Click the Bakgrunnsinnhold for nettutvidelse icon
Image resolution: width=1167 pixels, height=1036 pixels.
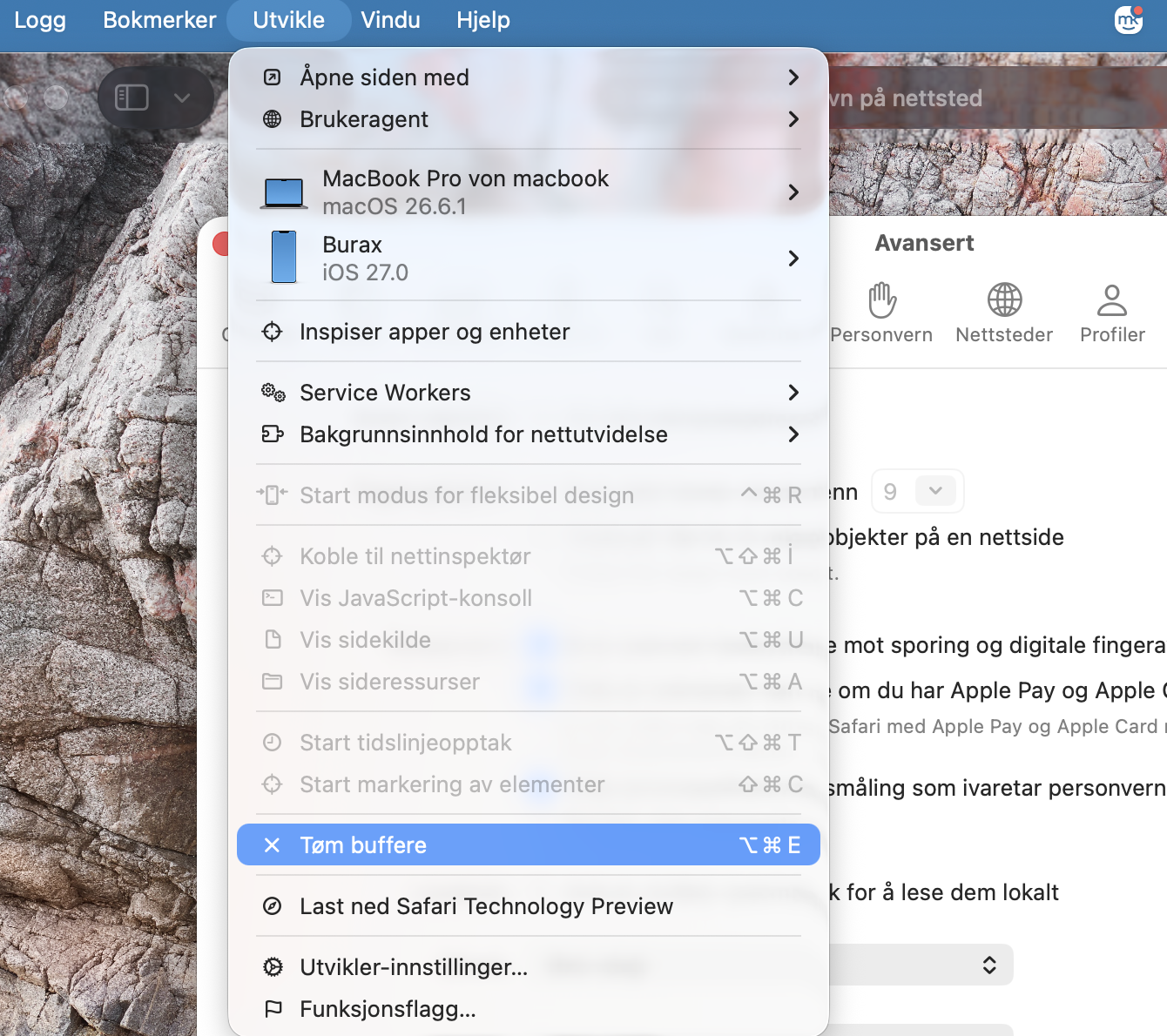273,434
